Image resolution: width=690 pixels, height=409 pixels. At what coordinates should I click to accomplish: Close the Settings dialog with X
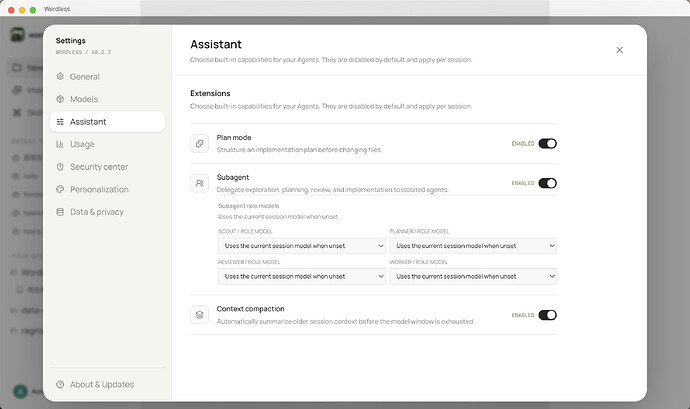[x=620, y=50]
